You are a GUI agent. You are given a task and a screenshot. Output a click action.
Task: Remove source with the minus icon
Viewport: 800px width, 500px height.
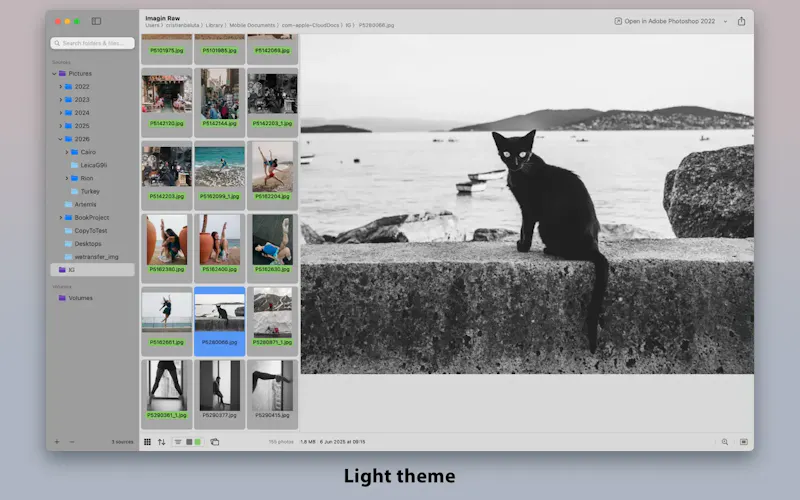pos(72,442)
